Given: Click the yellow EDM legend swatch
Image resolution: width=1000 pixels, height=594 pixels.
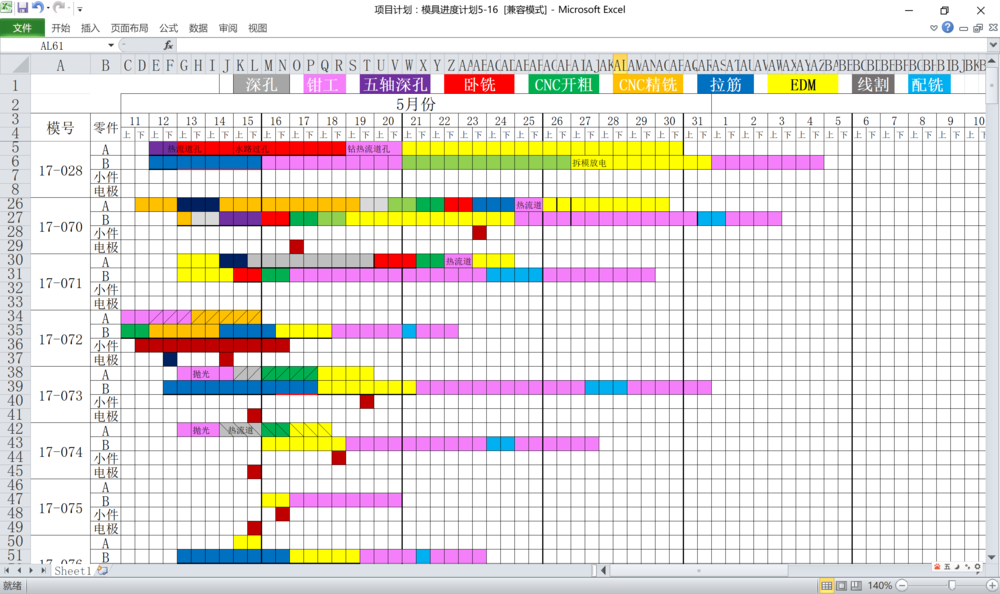Looking at the screenshot, I should point(803,84).
